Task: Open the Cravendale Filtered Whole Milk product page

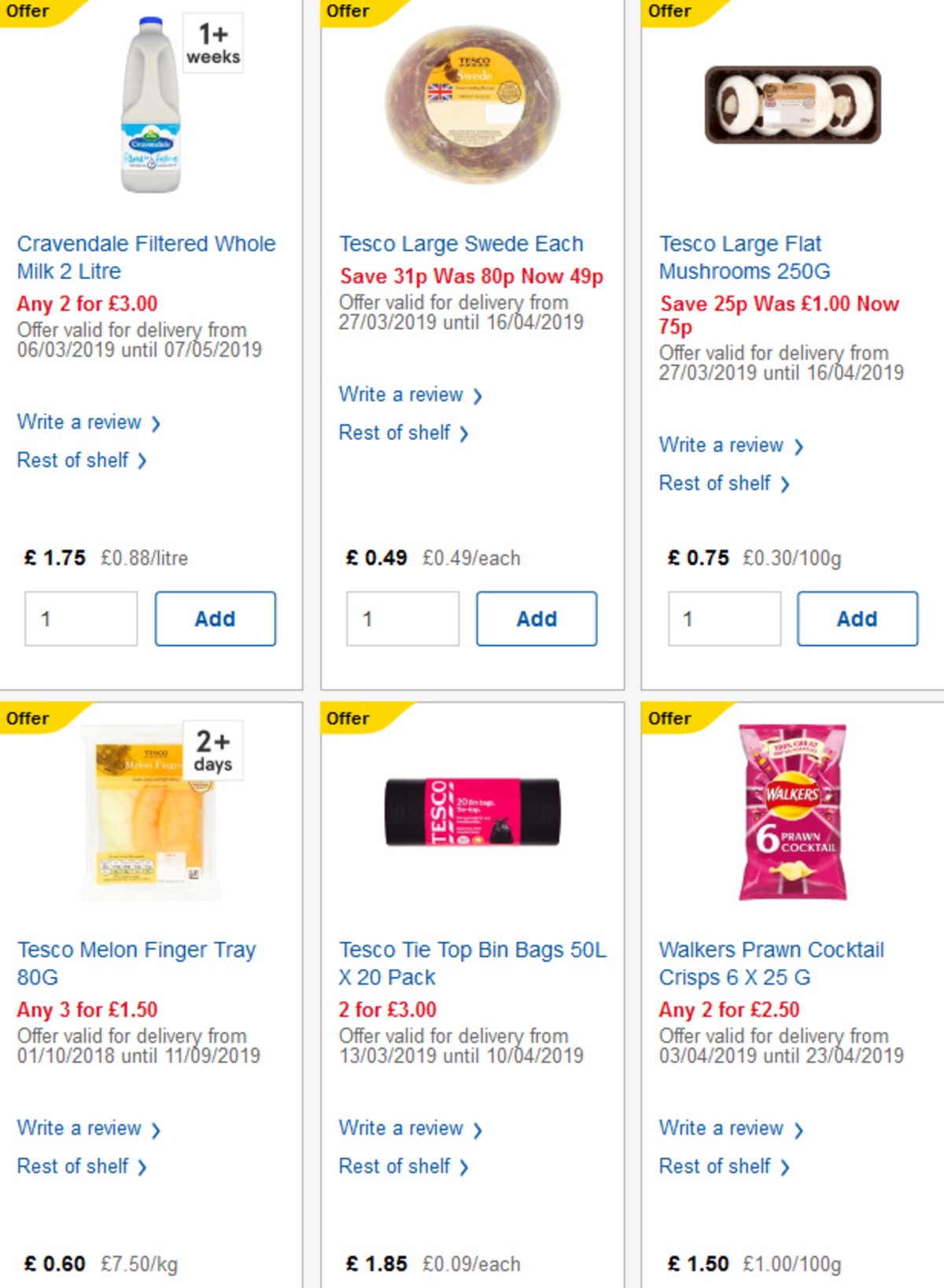Action: click(146, 258)
